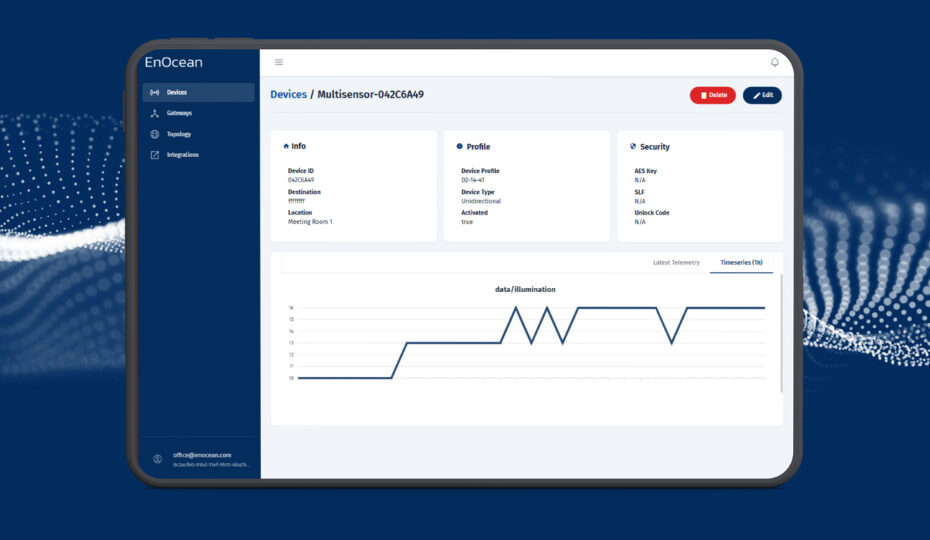Select the Integrations sidebar icon

point(155,155)
